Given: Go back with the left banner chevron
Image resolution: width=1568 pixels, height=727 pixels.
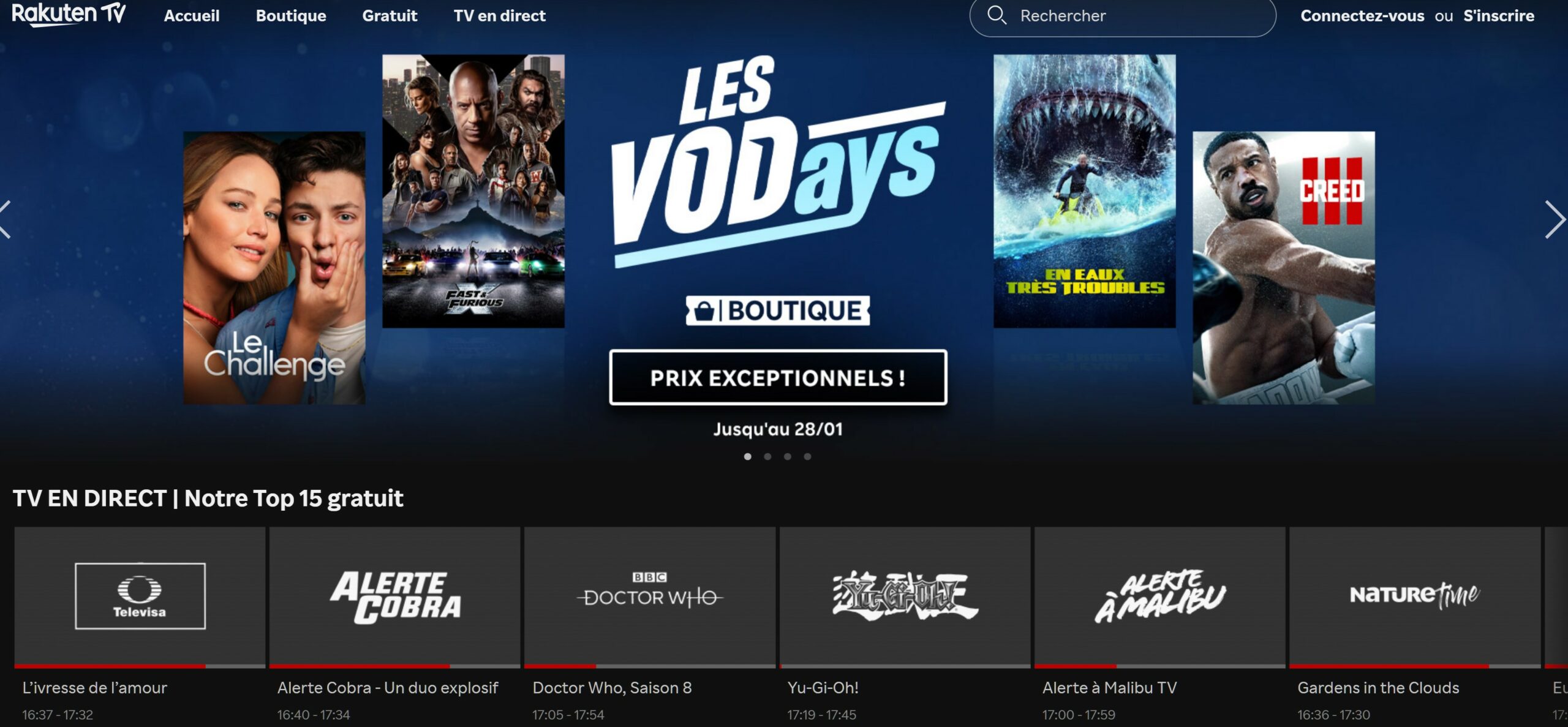Looking at the screenshot, I should coord(6,219).
